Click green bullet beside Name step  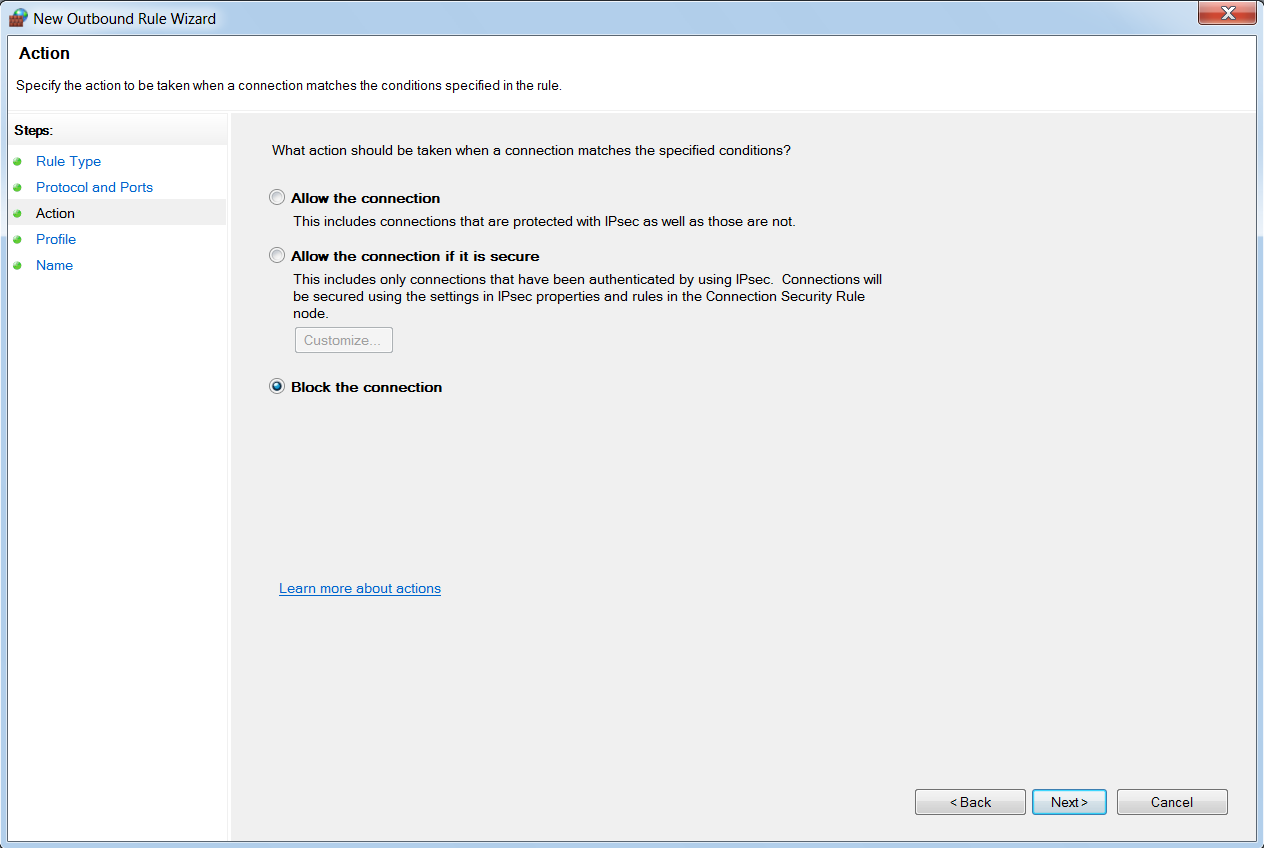pyautogui.click(x=17, y=265)
